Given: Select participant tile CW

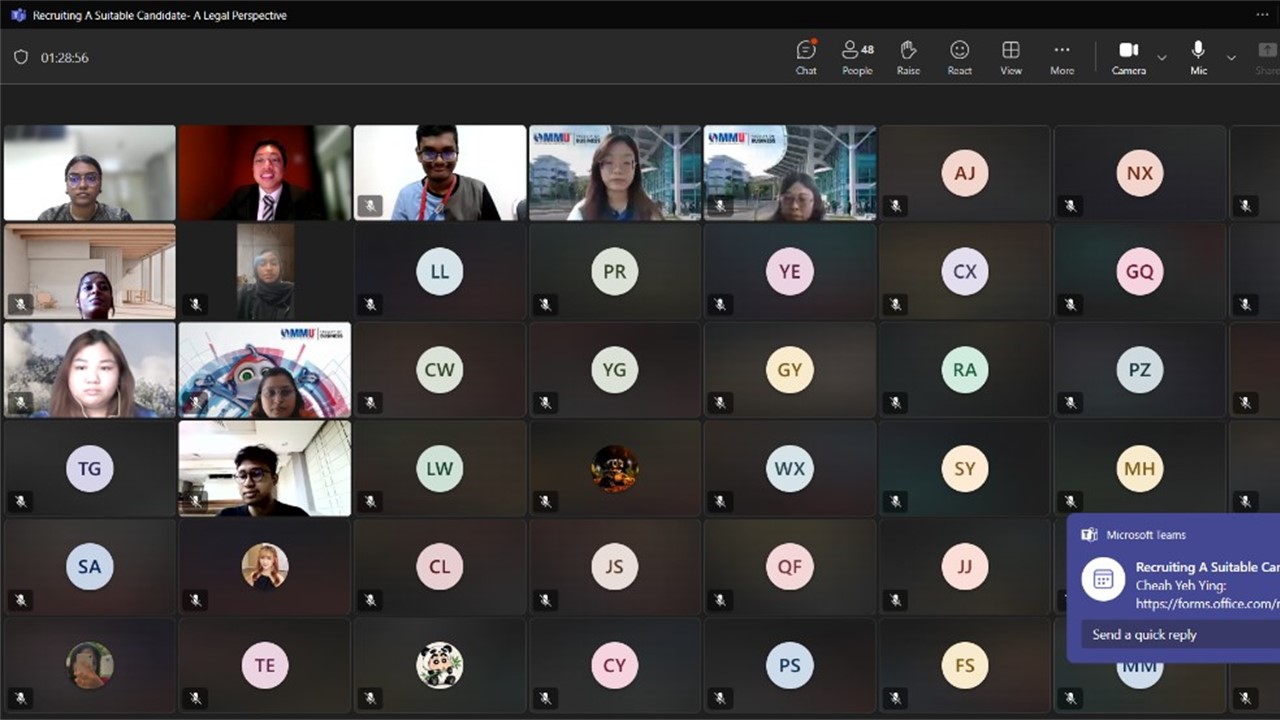Looking at the screenshot, I should pyautogui.click(x=439, y=369).
